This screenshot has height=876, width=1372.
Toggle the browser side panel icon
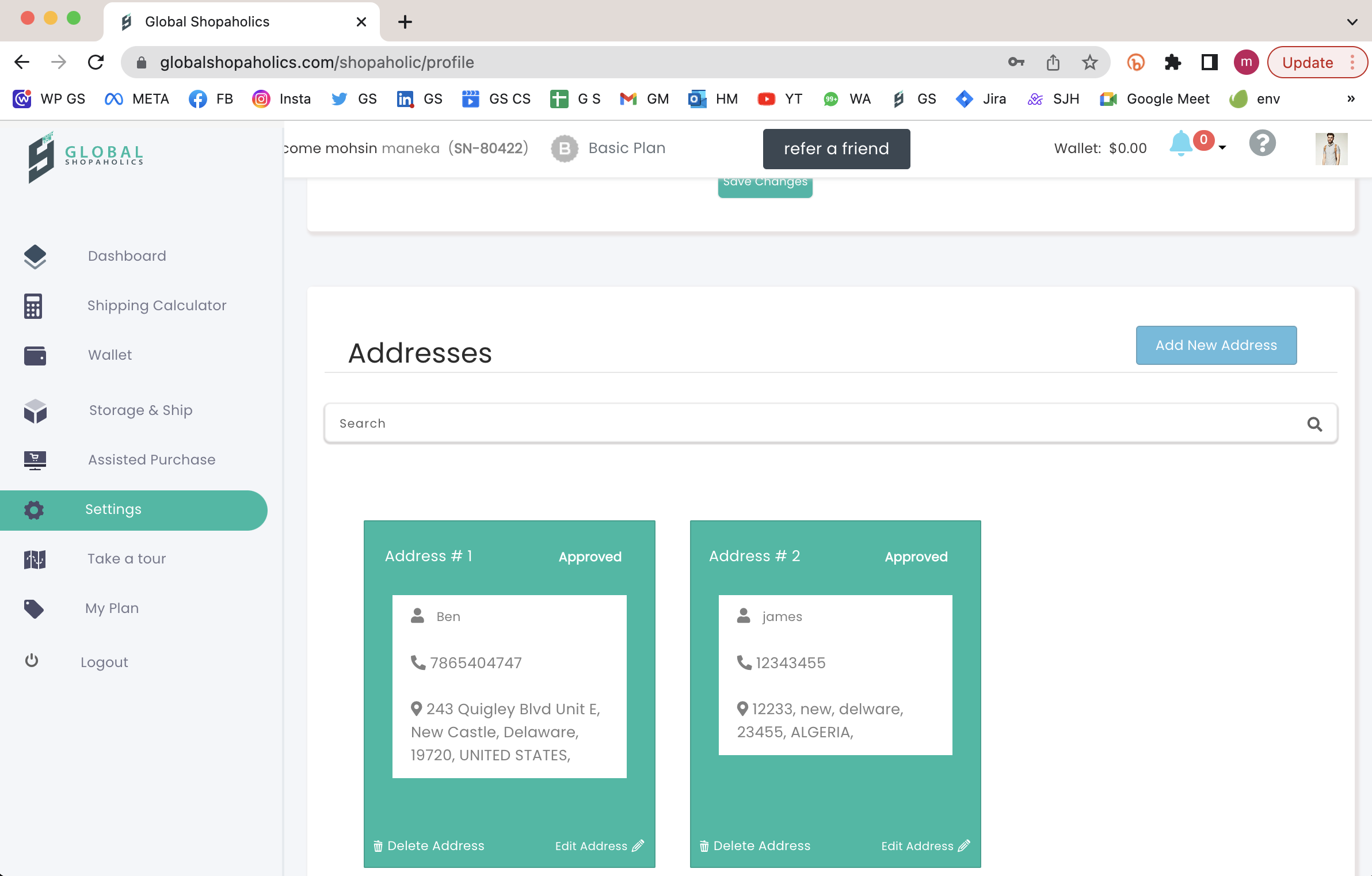(x=1209, y=62)
